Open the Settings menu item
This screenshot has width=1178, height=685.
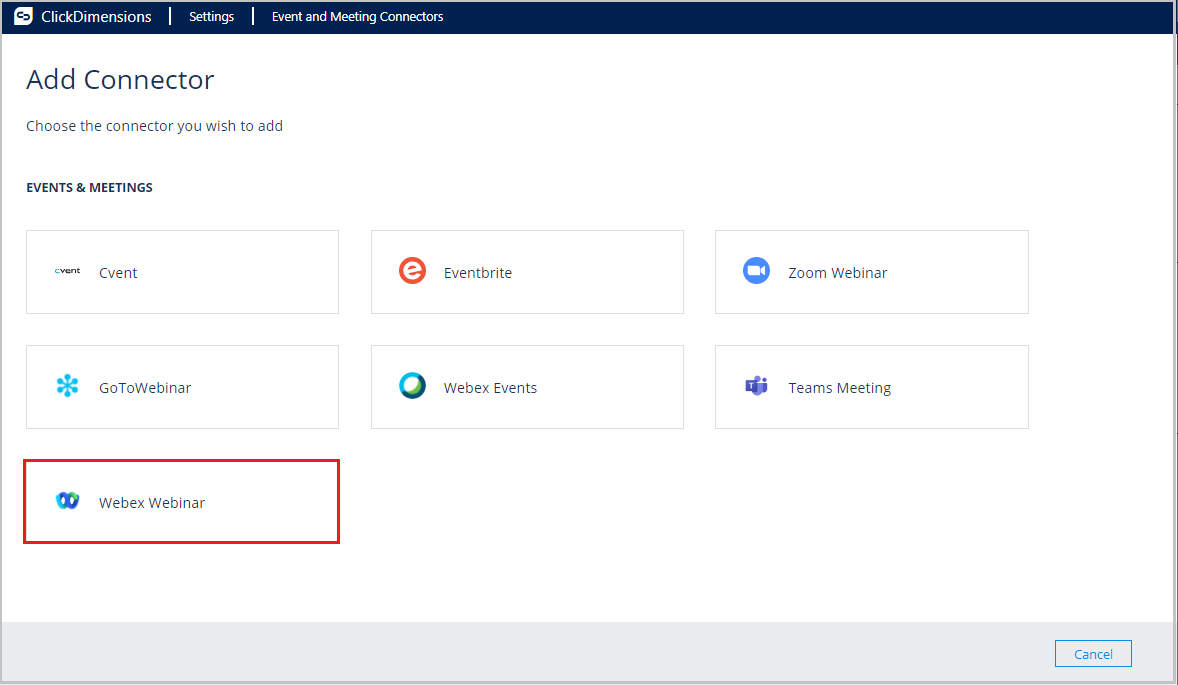[x=211, y=17]
